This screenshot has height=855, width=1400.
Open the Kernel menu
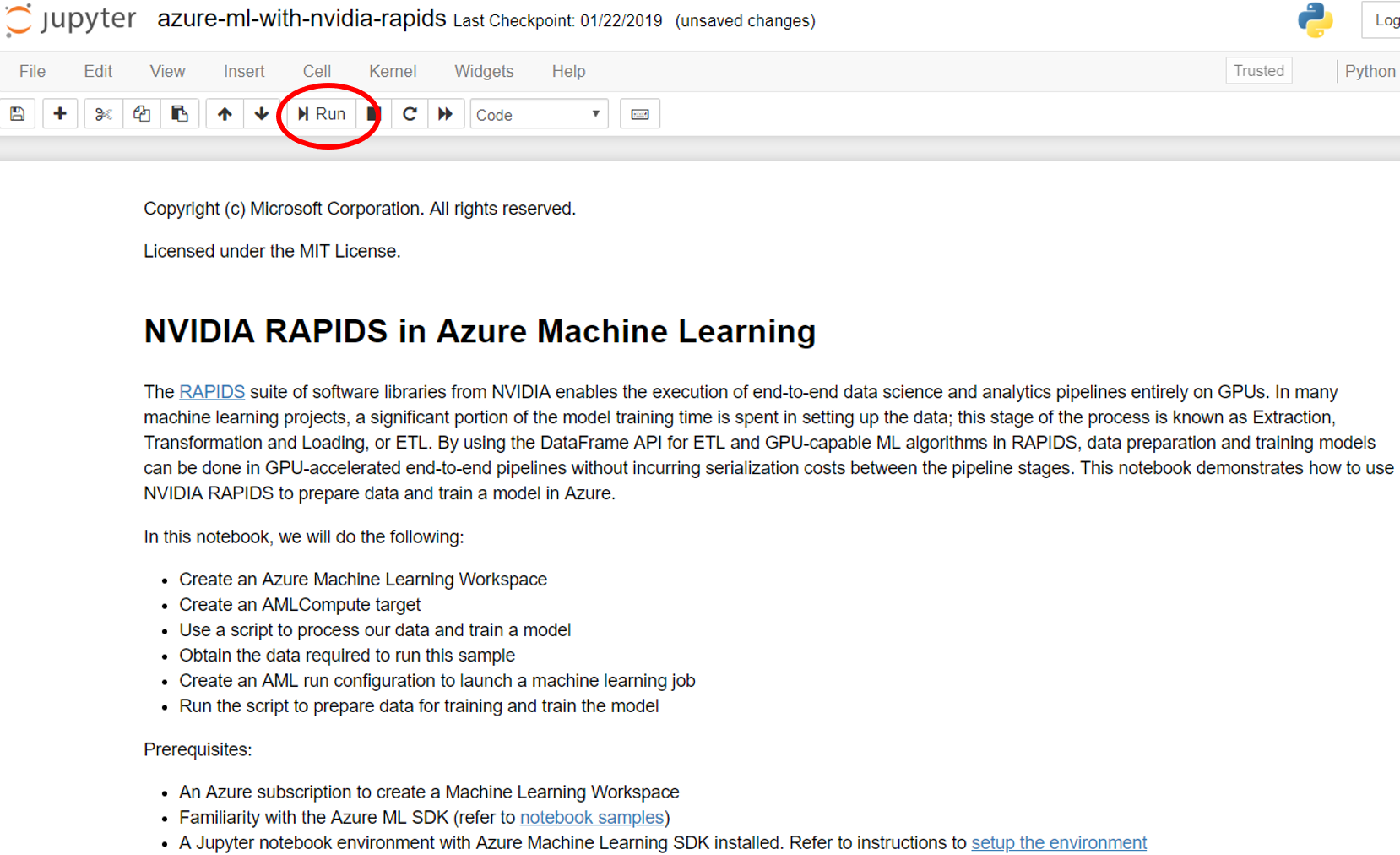pyautogui.click(x=393, y=72)
